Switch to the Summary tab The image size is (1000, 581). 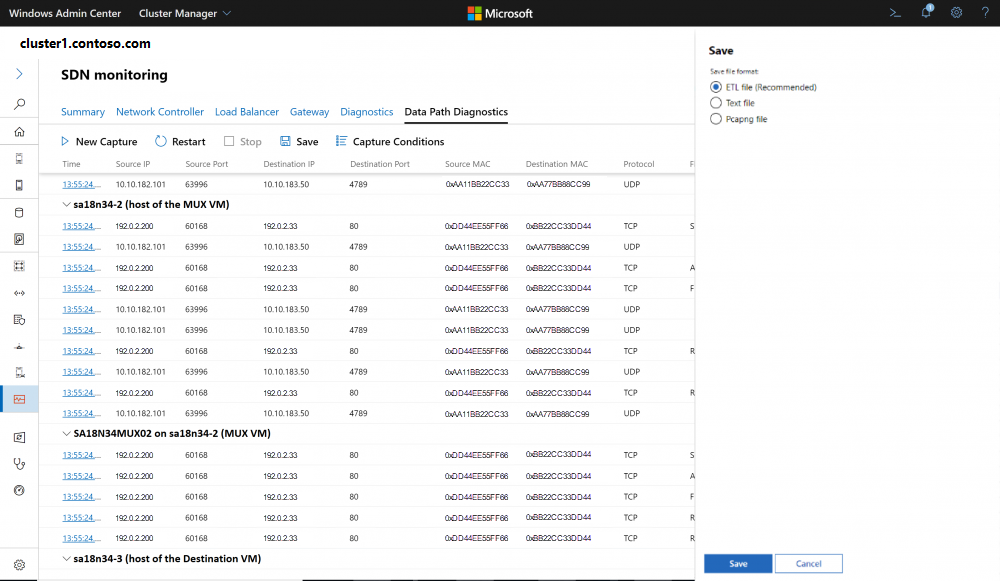(83, 112)
